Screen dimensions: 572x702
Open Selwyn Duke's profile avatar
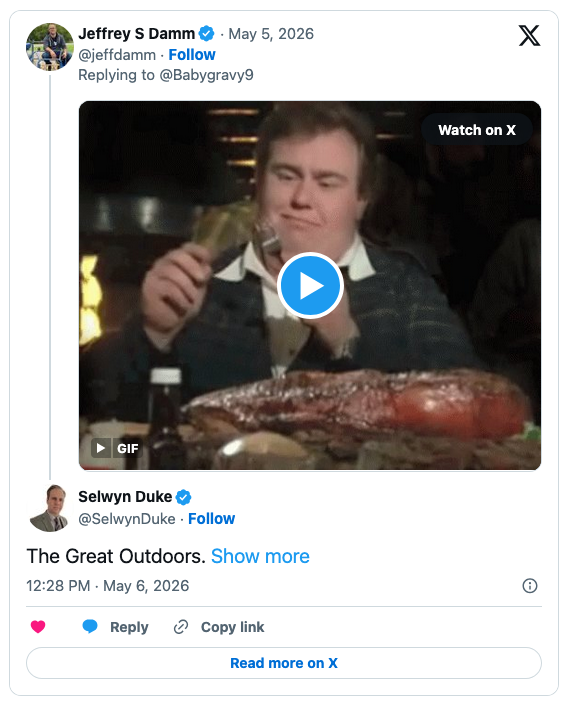point(50,508)
